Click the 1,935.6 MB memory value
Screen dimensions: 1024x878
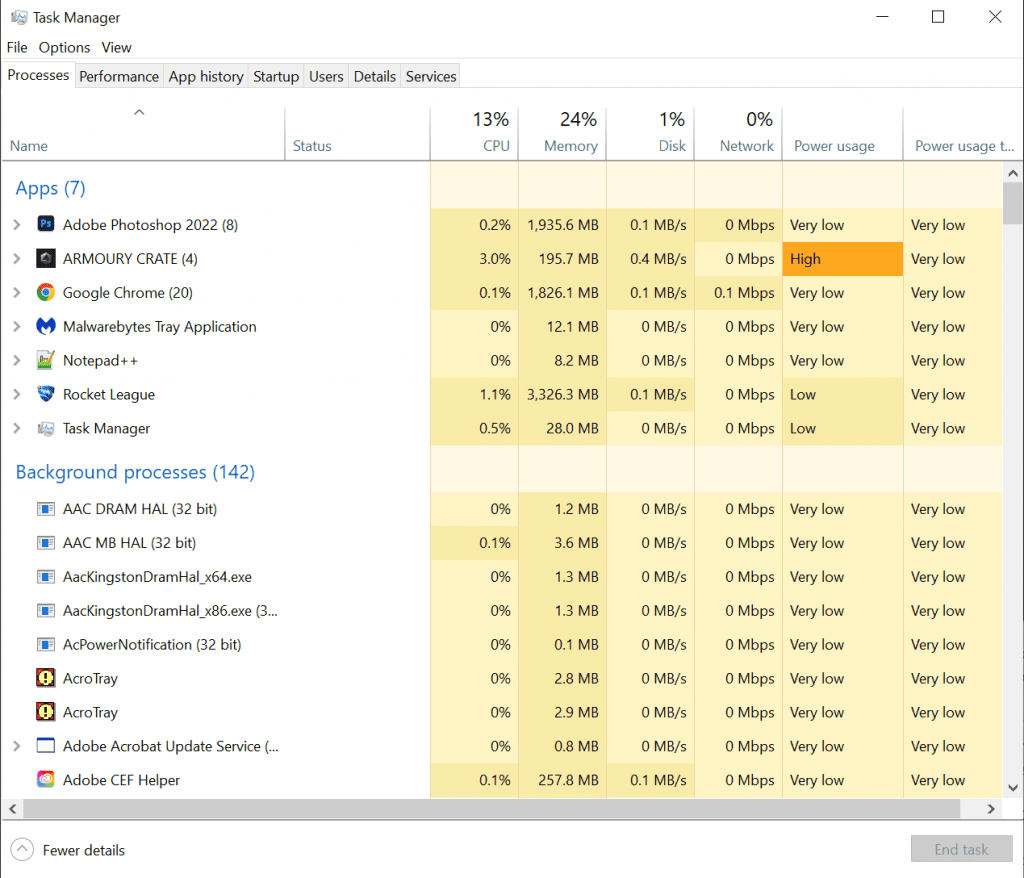coord(562,225)
